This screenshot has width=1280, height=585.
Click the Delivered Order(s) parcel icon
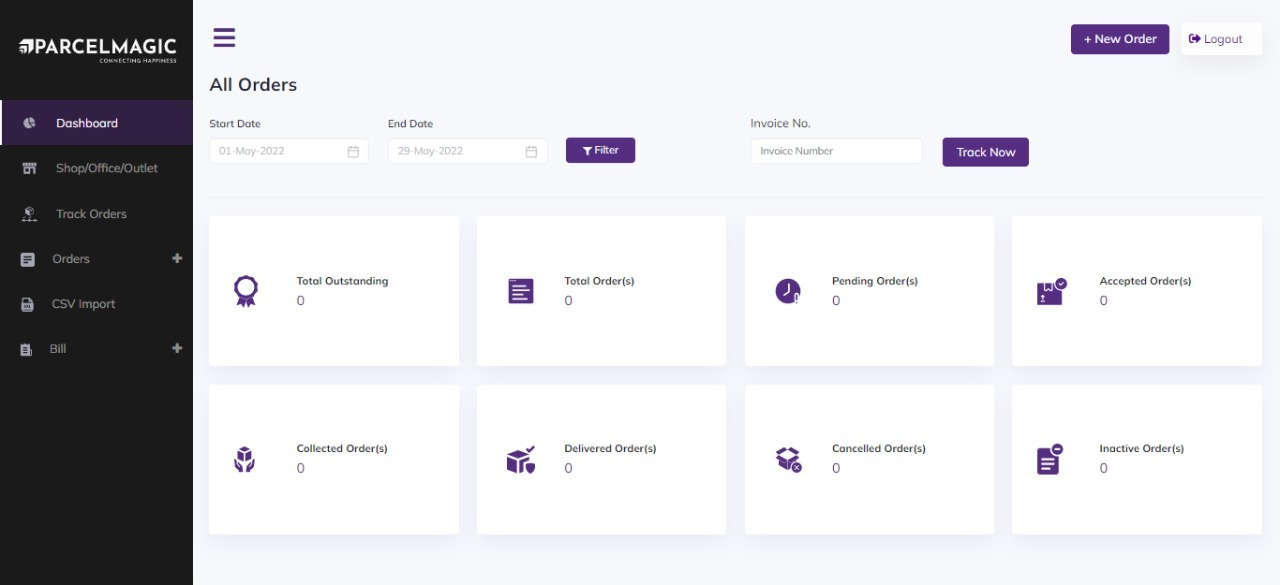(x=521, y=459)
